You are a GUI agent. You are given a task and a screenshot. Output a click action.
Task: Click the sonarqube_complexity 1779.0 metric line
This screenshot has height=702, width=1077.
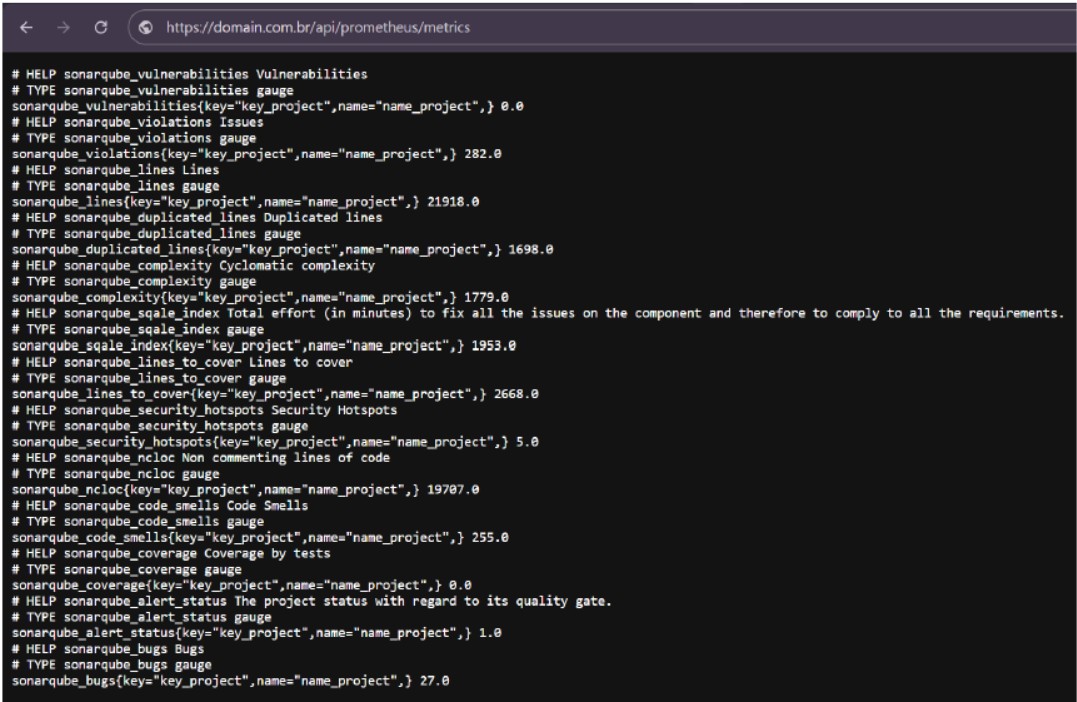(260, 298)
